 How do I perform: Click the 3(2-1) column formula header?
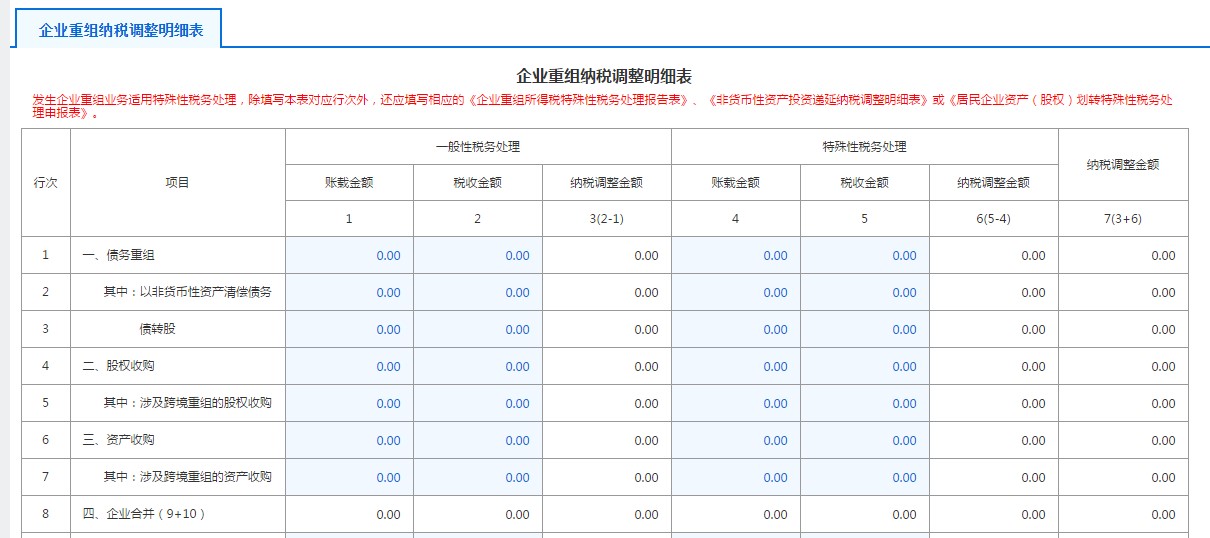[607, 219]
